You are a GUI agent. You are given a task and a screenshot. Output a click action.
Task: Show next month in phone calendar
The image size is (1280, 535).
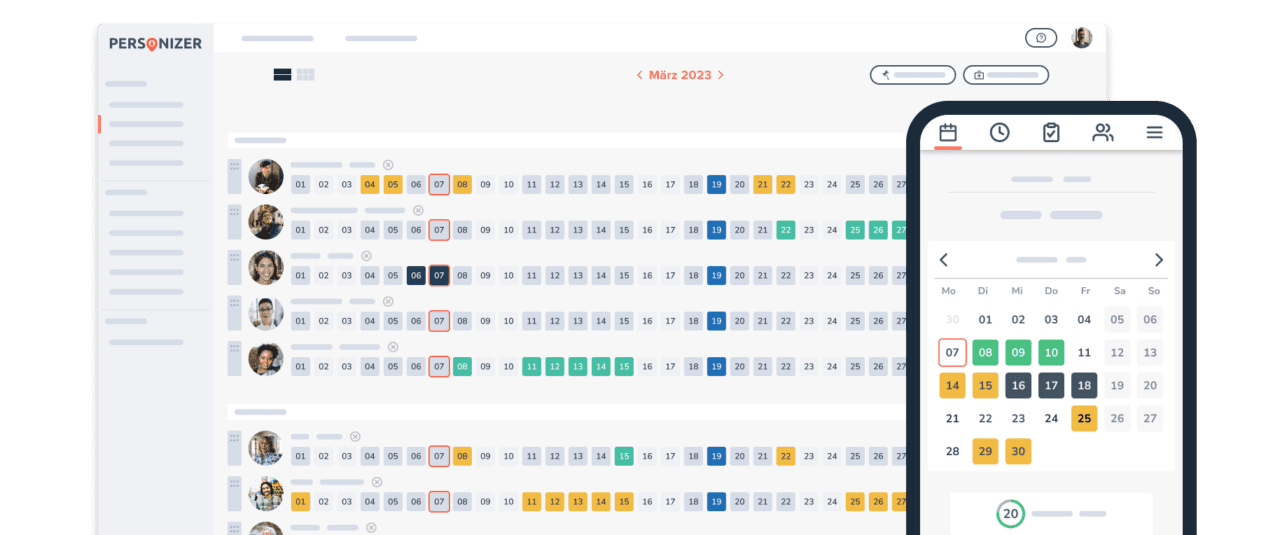(1159, 260)
